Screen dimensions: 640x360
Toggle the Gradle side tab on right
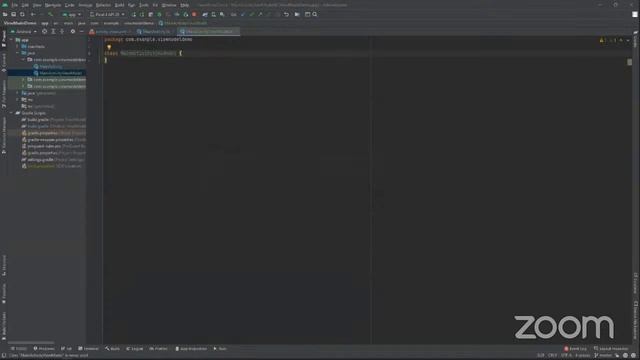[636, 39]
